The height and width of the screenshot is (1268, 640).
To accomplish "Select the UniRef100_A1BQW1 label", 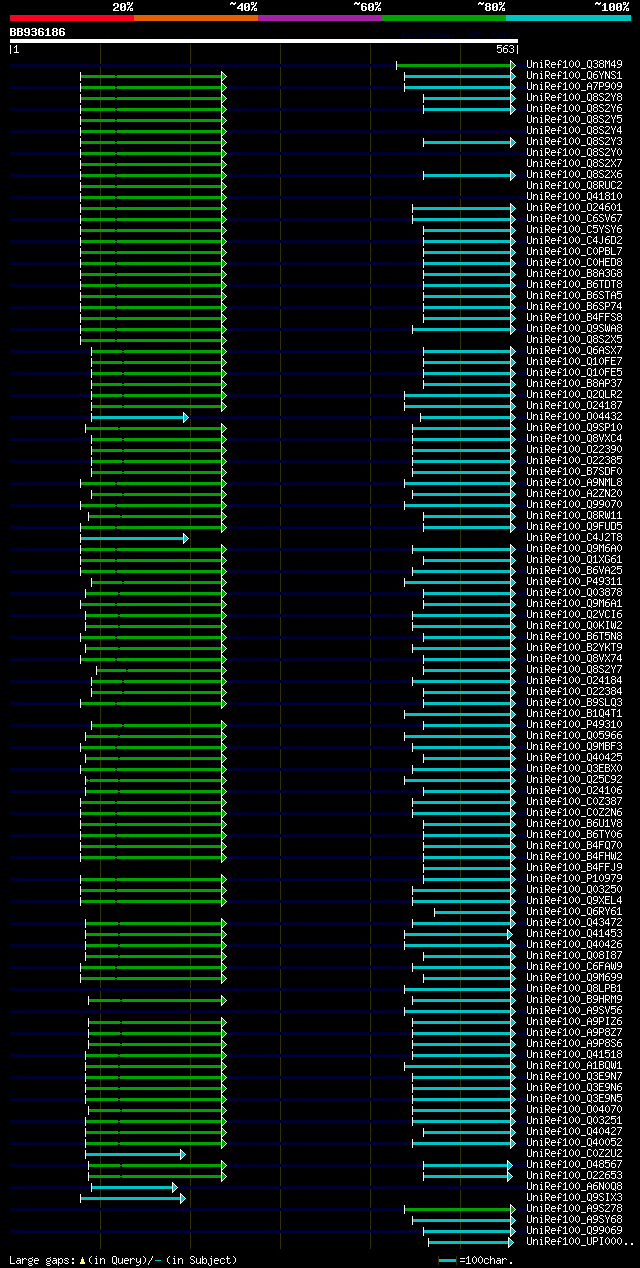I will [x=576, y=1066].
